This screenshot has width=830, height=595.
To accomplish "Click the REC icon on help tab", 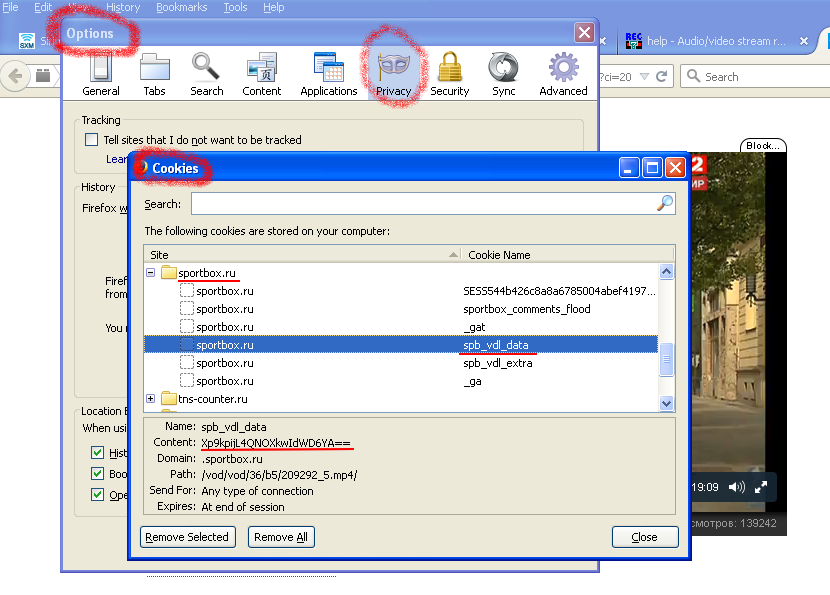I will pyautogui.click(x=634, y=41).
